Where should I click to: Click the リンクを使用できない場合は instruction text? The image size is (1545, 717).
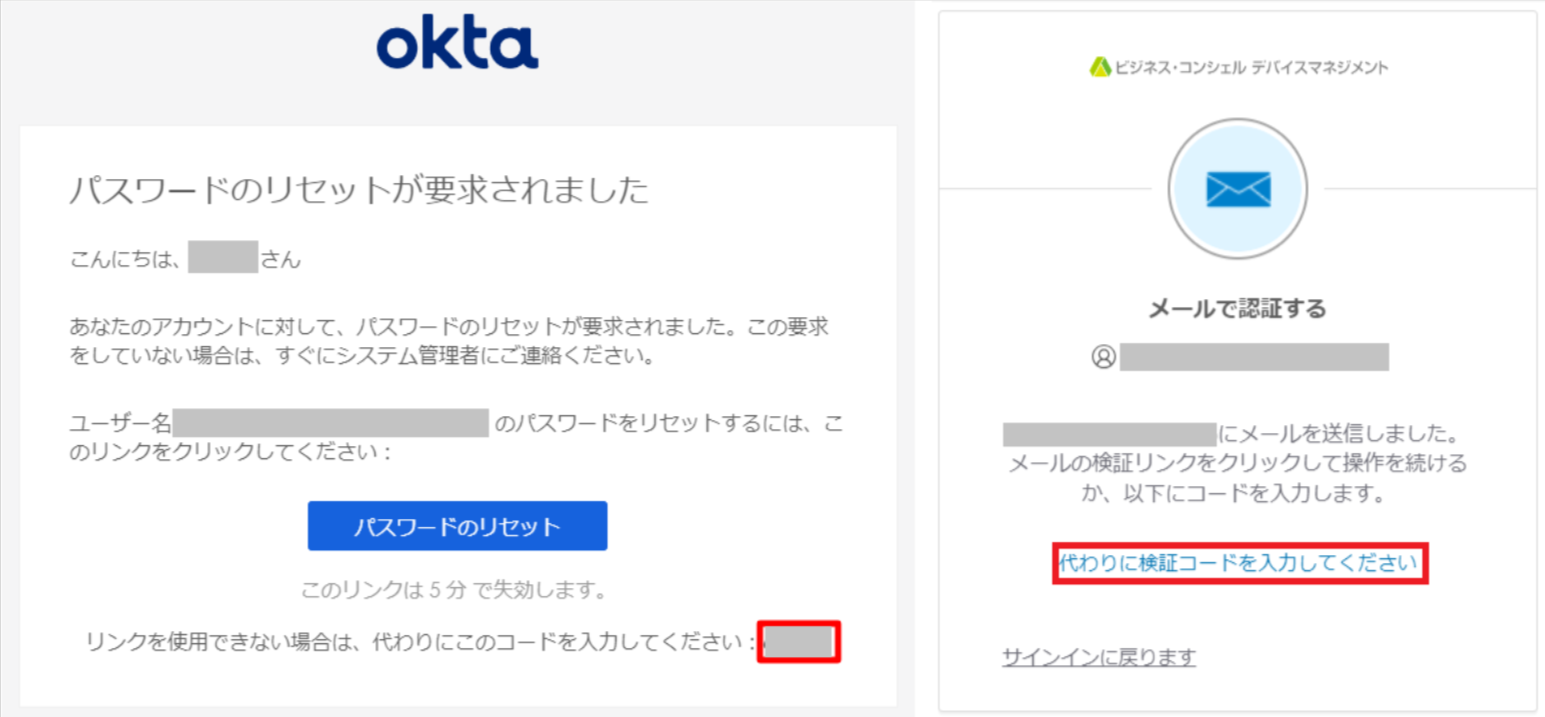(x=420, y=643)
